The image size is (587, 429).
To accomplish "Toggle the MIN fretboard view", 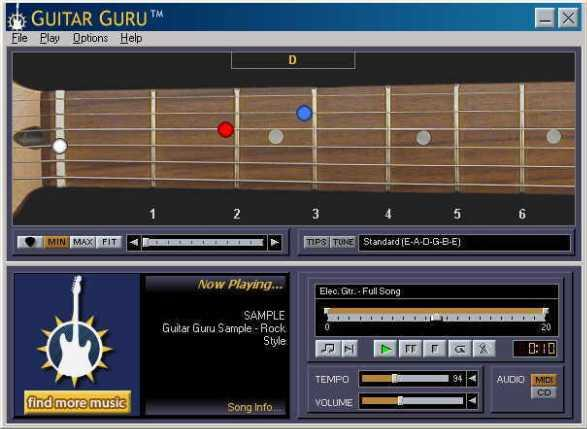I will tap(56, 242).
